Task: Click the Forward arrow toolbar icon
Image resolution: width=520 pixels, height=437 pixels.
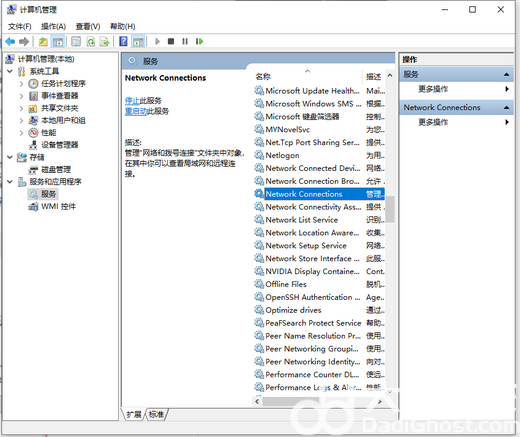Action: (24, 42)
